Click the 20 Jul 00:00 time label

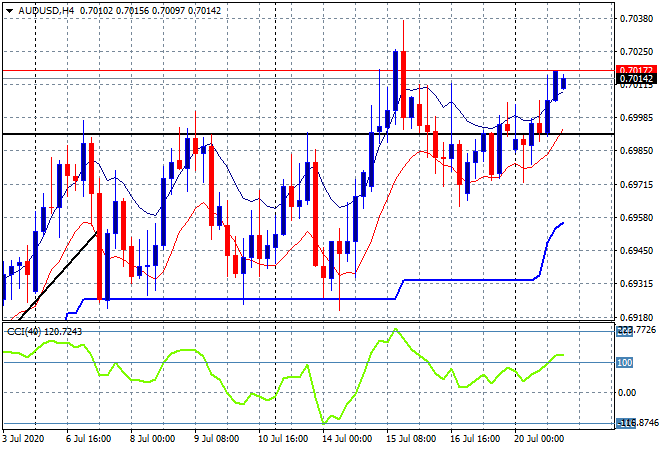(539, 439)
